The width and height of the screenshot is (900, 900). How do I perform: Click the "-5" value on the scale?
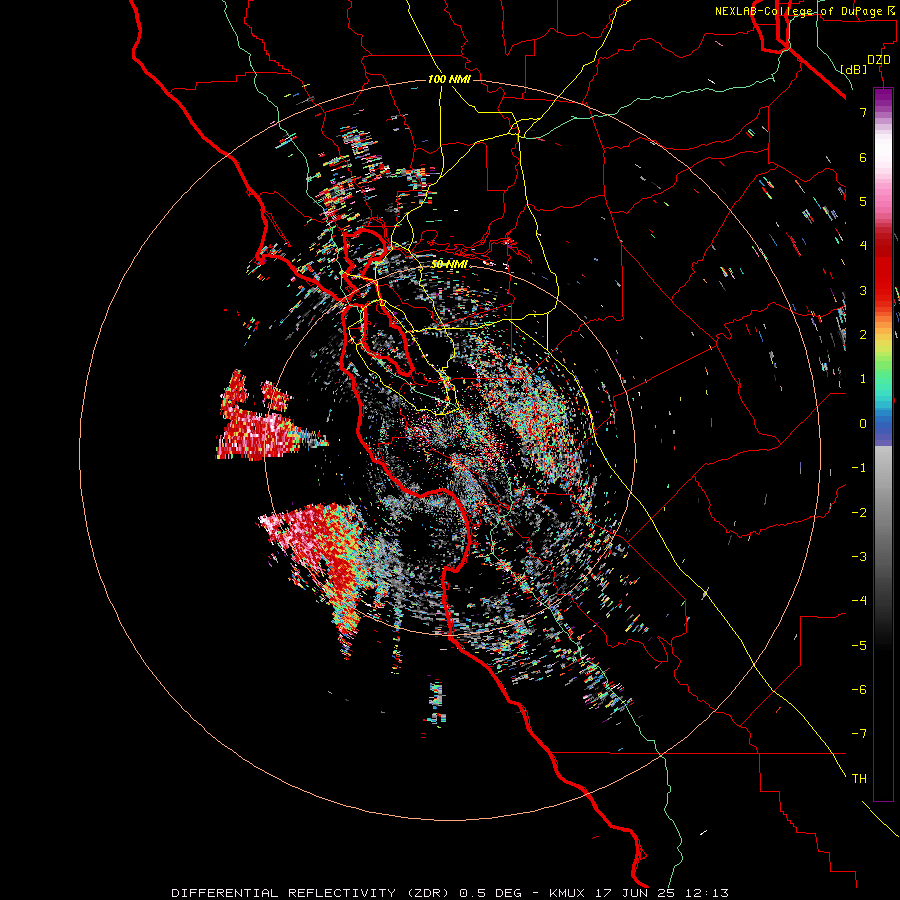(x=859, y=646)
